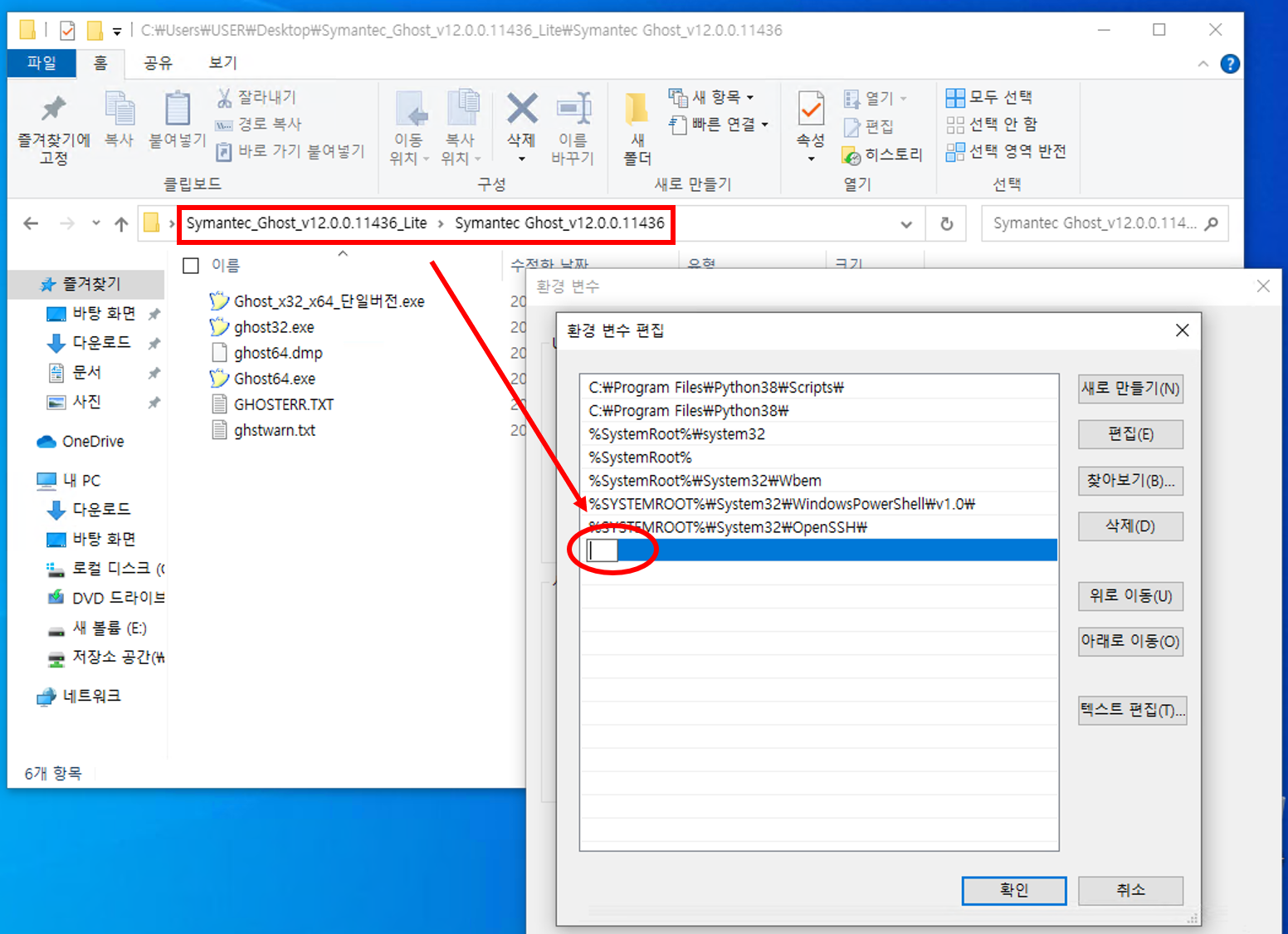1288x934 pixels.
Task: Click Select all (모두 선택)
Action: coord(989,97)
